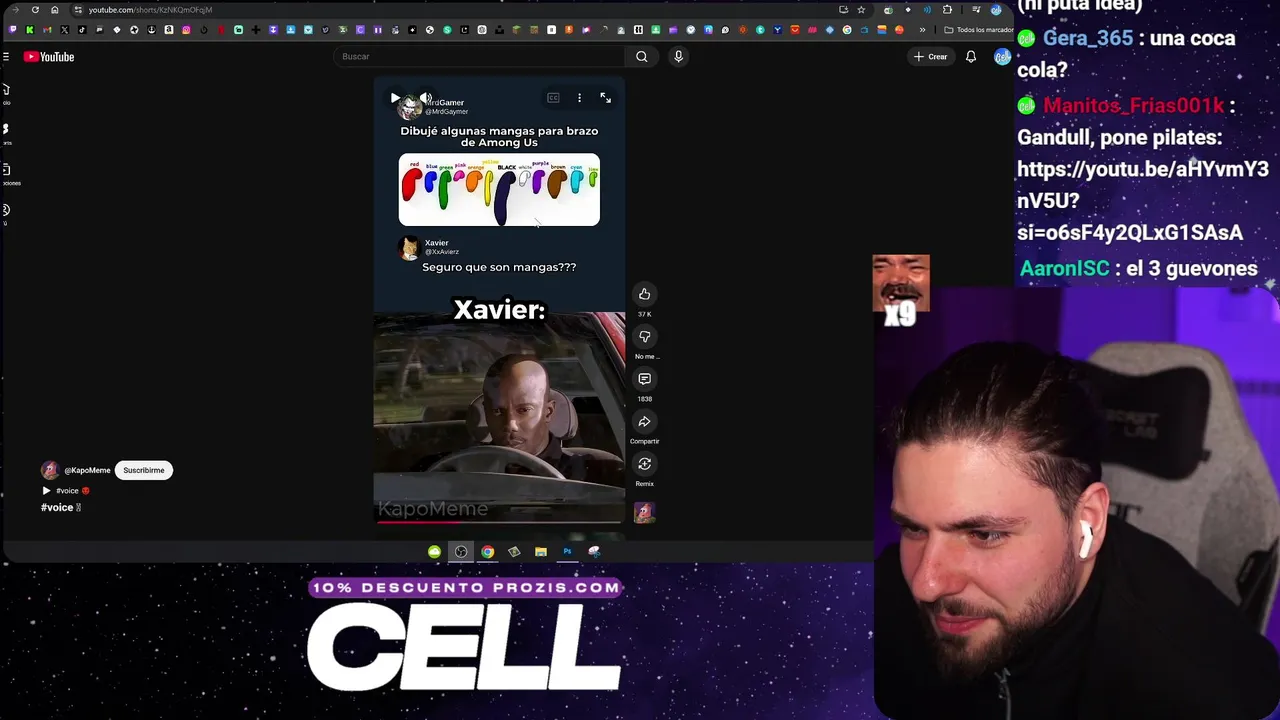Open the Kick bookmark icon
The height and width of the screenshot is (720, 1280).
[29, 30]
